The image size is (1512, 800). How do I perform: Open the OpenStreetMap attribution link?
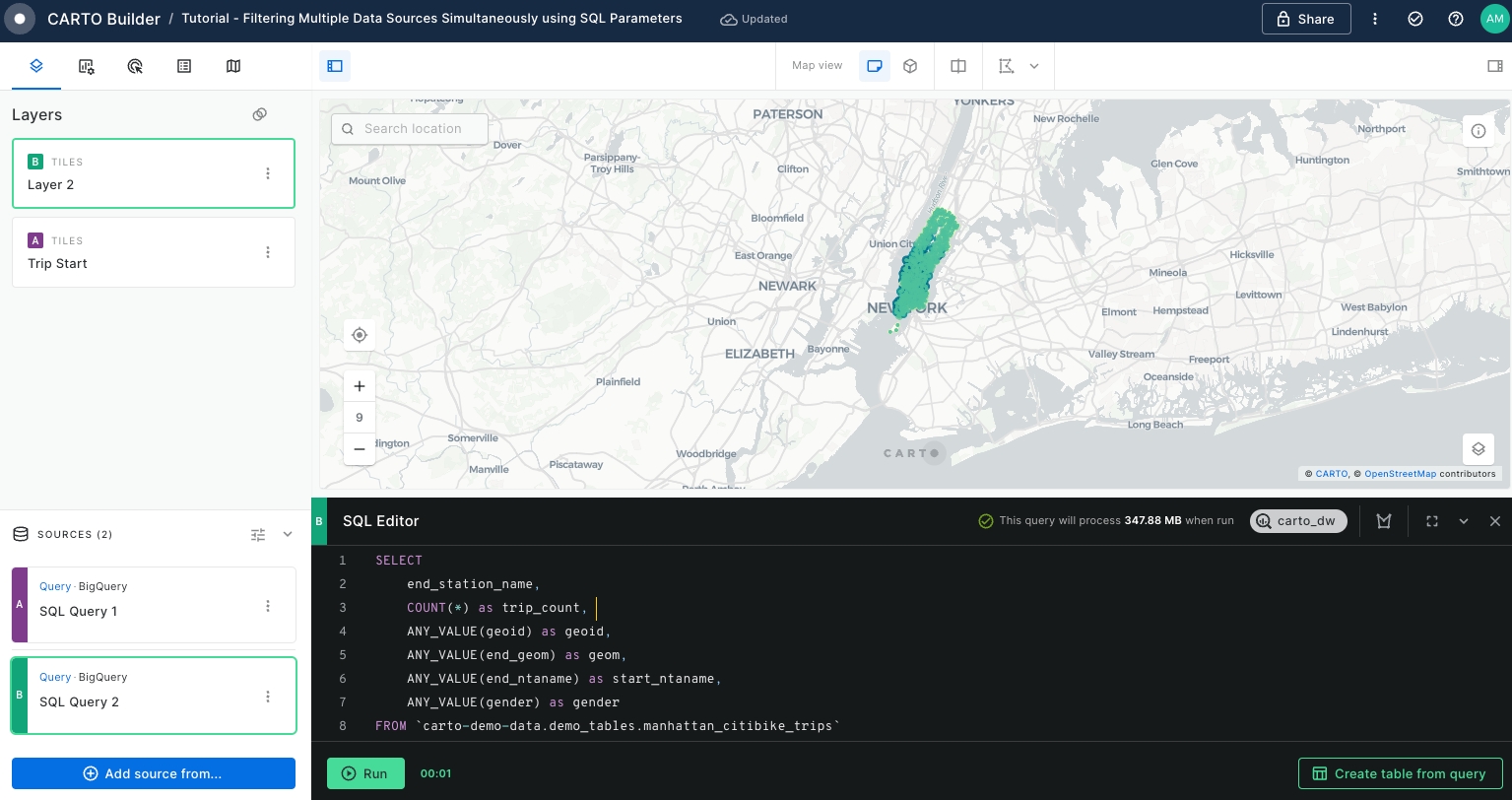pyautogui.click(x=1400, y=474)
